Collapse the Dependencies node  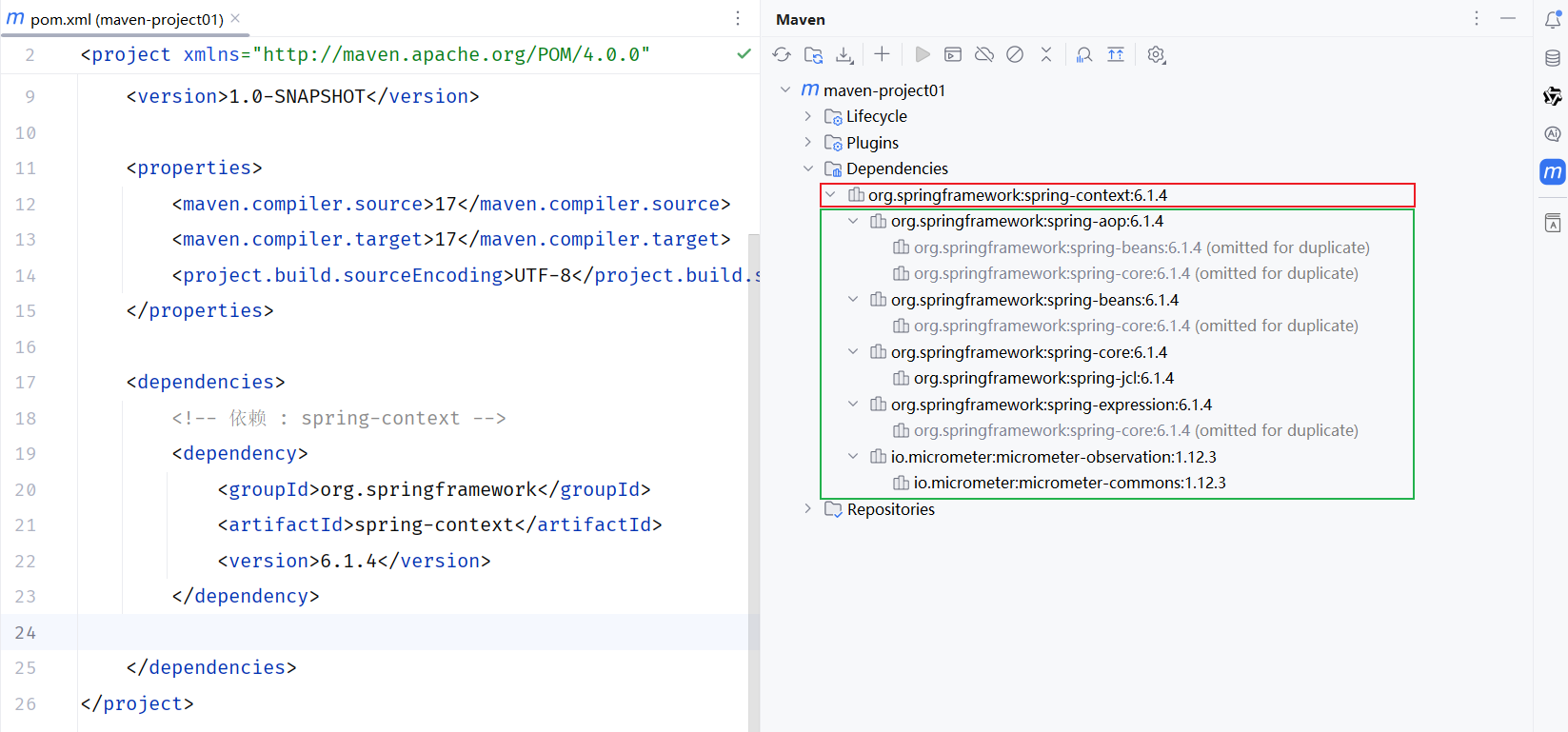(808, 168)
